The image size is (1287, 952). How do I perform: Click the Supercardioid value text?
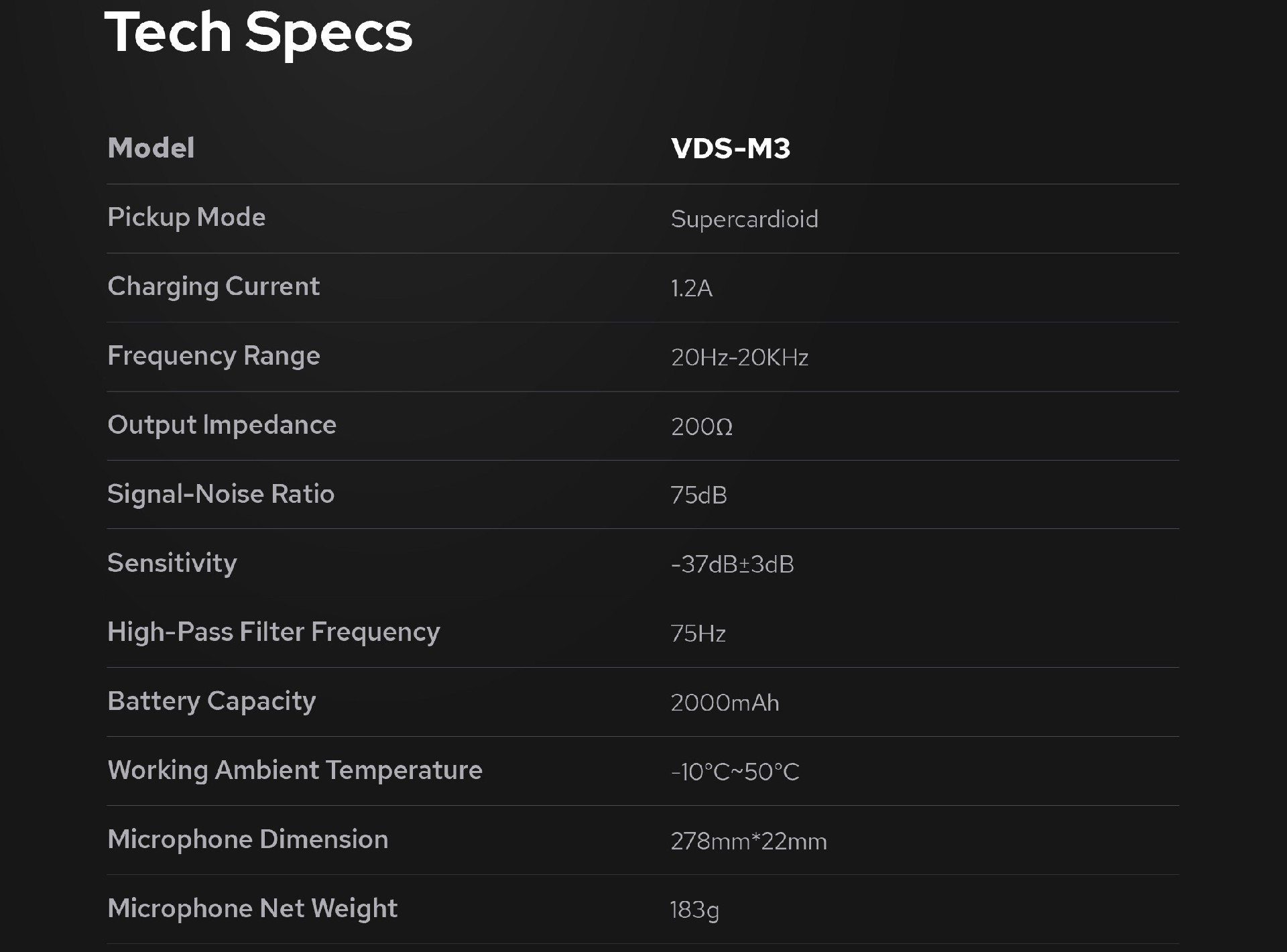tap(745, 219)
